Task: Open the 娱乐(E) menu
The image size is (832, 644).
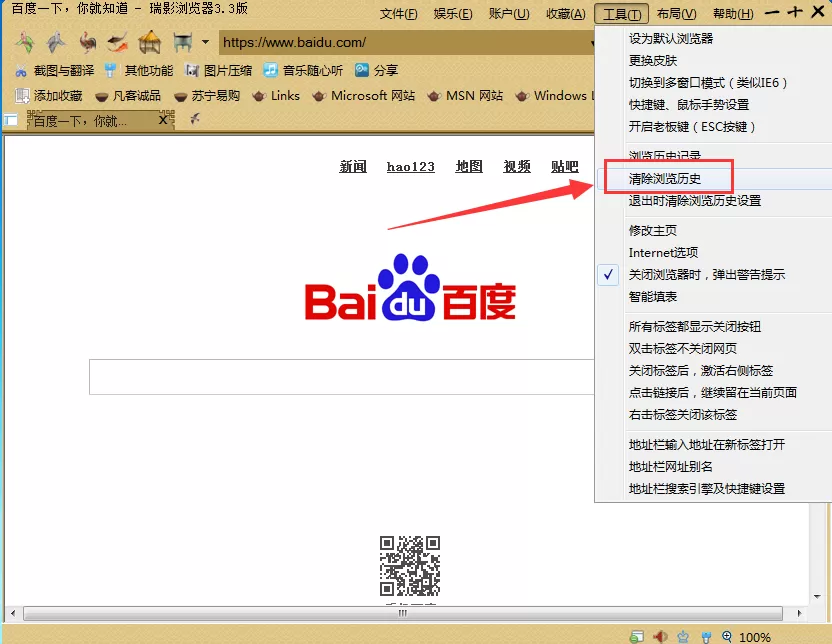Action: coord(453,14)
